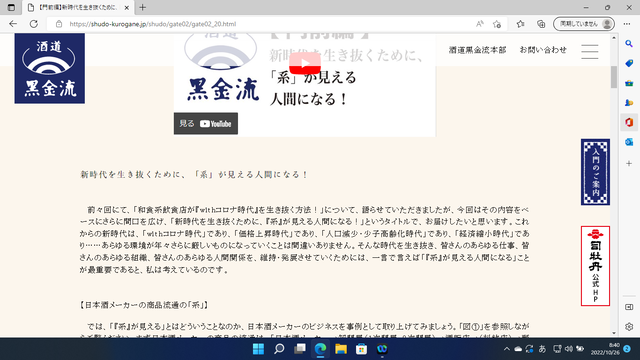Toggle sidebar visibility icon
The image size is (640, 360).
click(x=629, y=307)
